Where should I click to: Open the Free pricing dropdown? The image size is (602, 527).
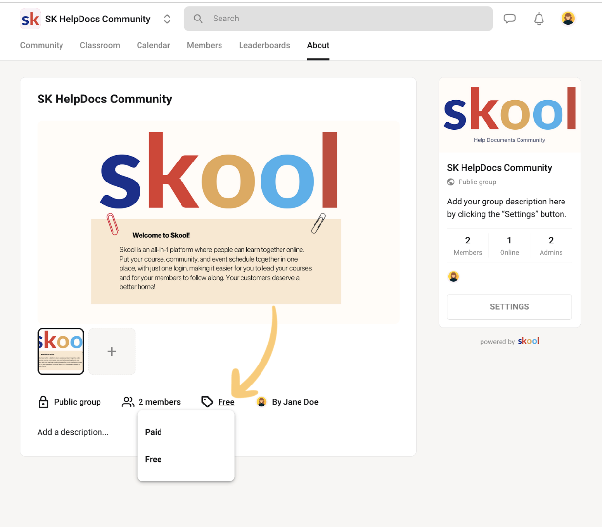pos(226,402)
